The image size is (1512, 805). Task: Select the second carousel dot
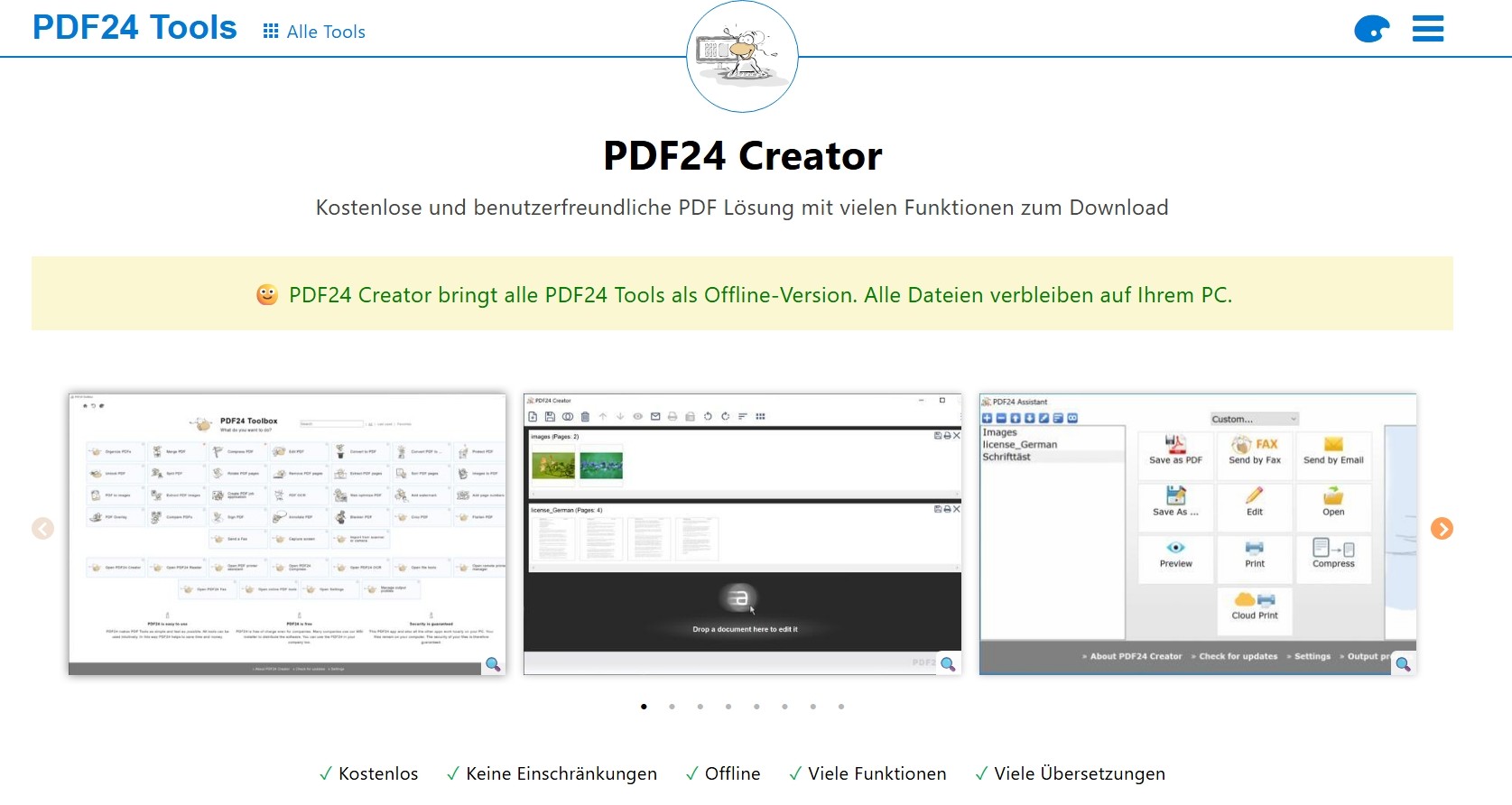[x=672, y=707]
